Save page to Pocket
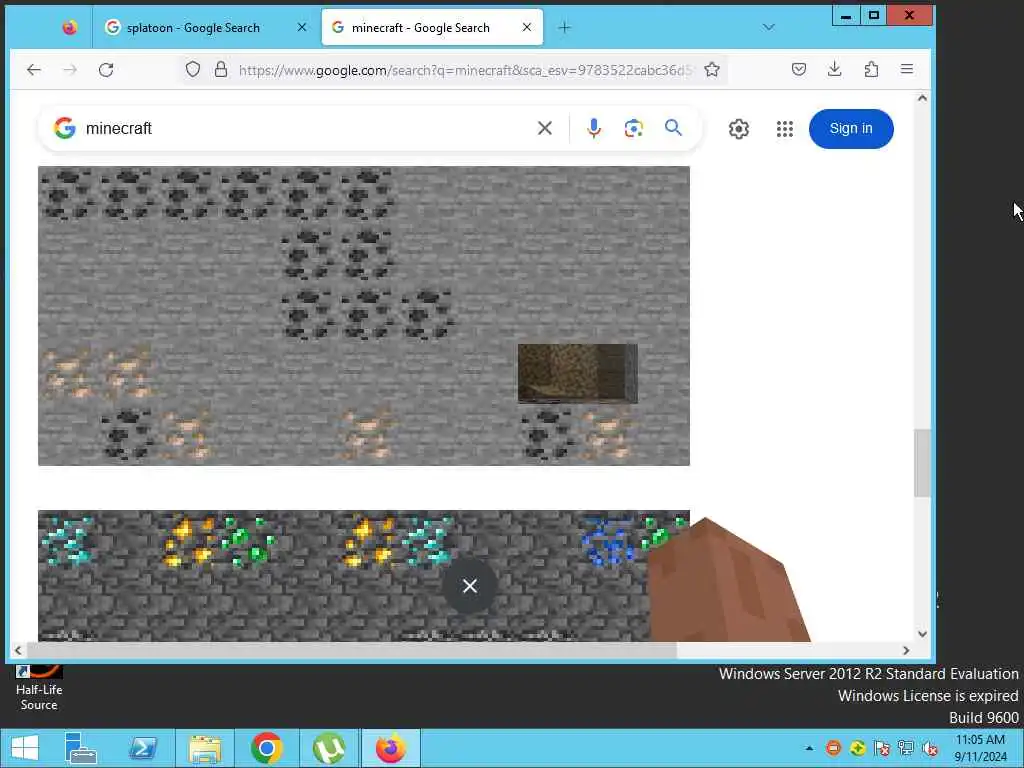1024x768 pixels. coord(799,69)
